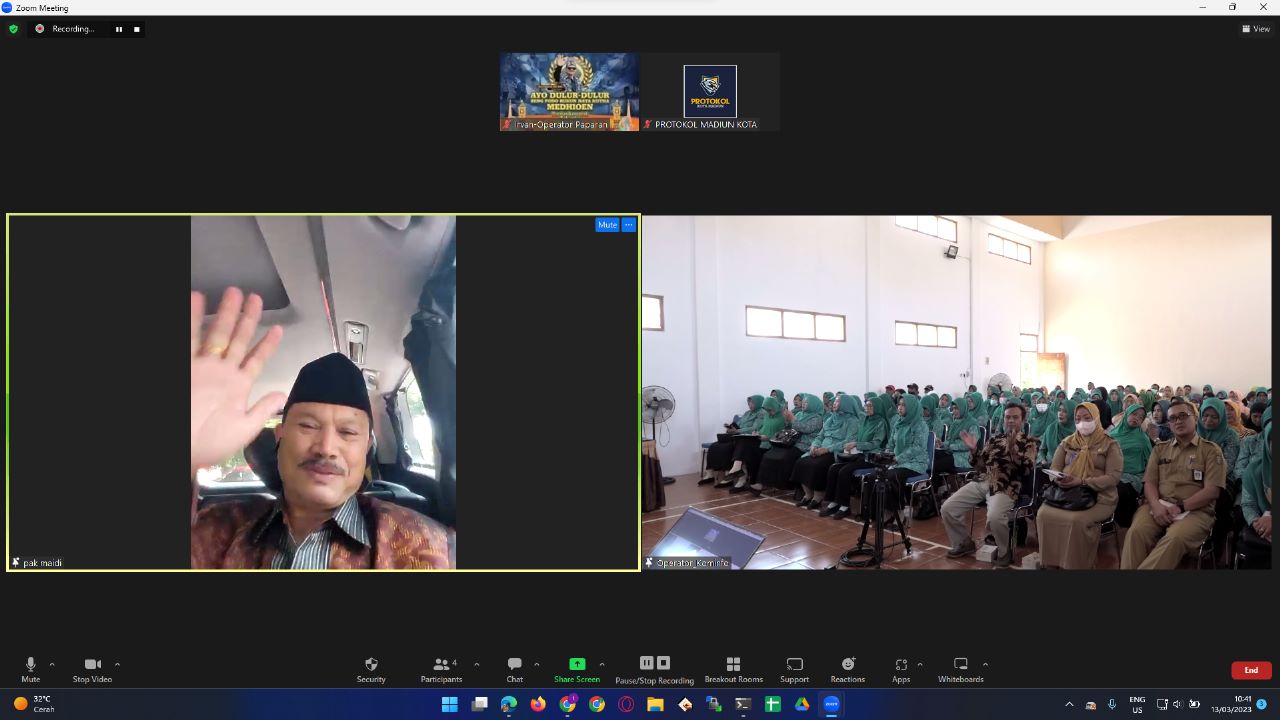Click the green Share Screen icon

pos(577,664)
